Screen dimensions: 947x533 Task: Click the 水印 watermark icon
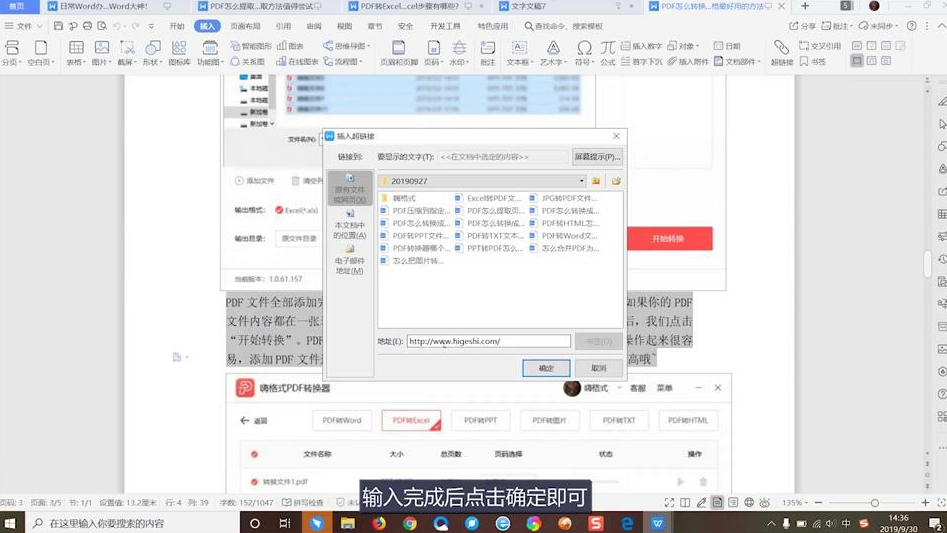pos(459,53)
